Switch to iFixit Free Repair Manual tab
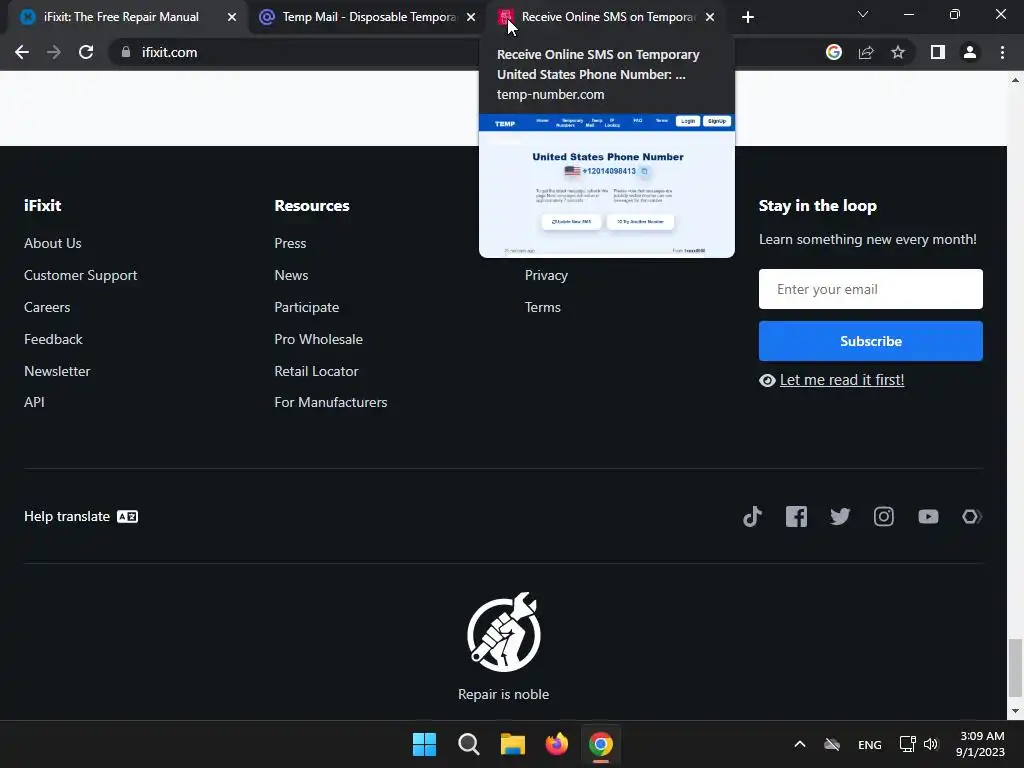Image resolution: width=1024 pixels, height=768 pixels. tap(121, 17)
